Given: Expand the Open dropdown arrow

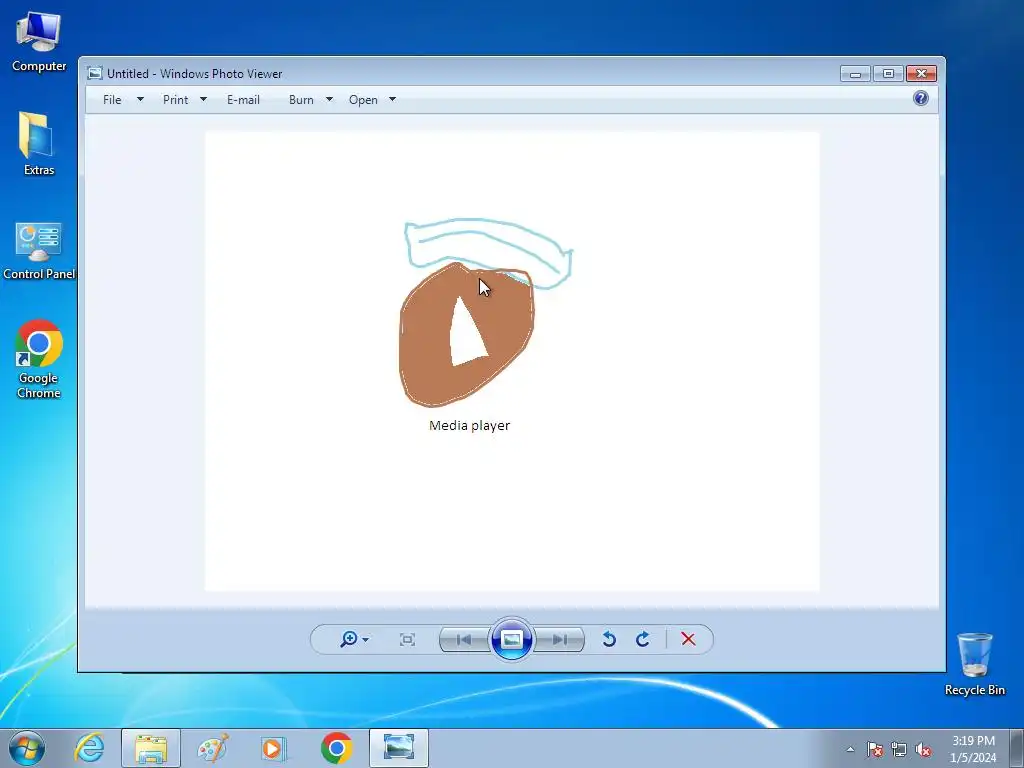Looking at the screenshot, I should (x=392, y=99).
